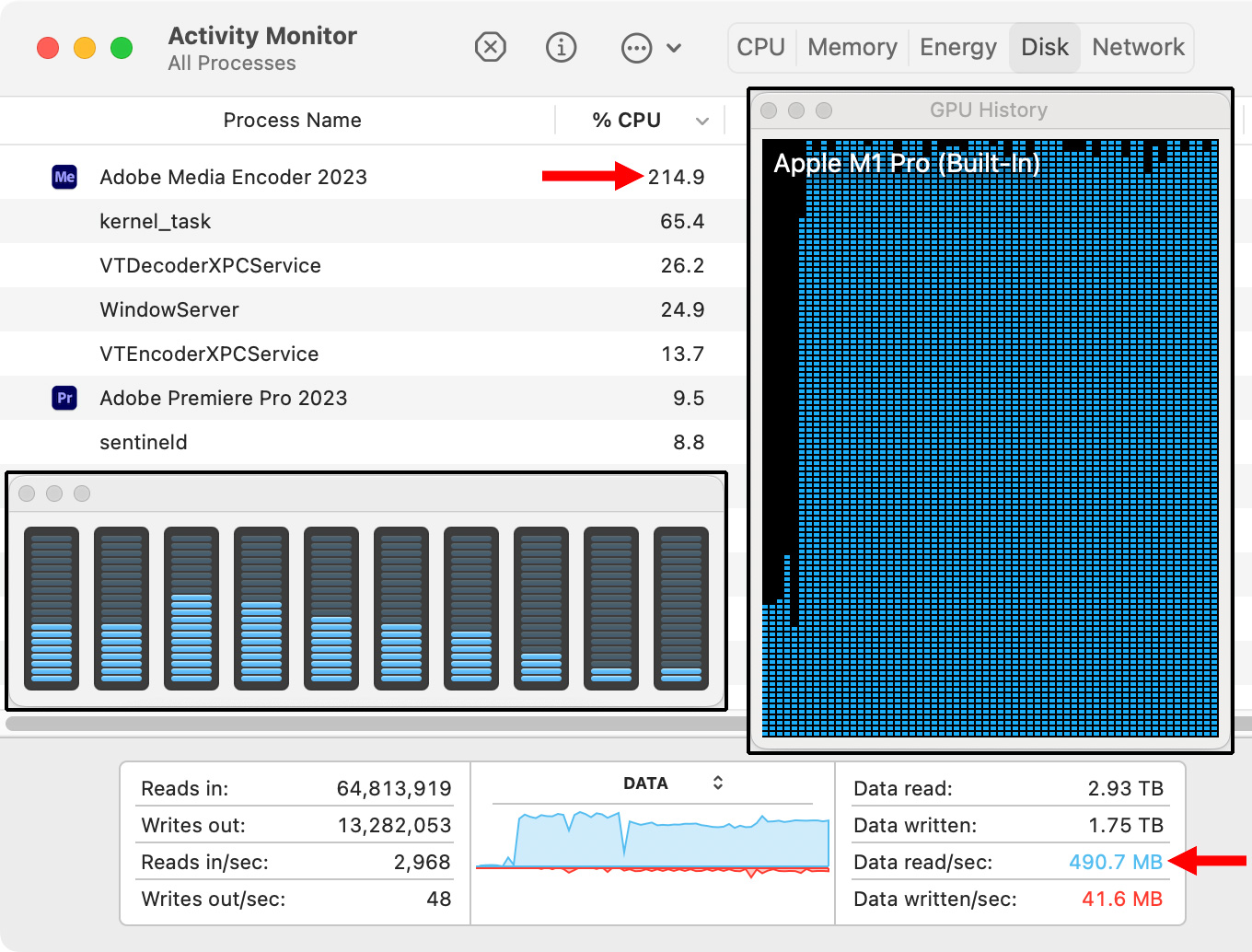
Task: Sort by the % CPU column header
Action: click(x=627, y=120)
